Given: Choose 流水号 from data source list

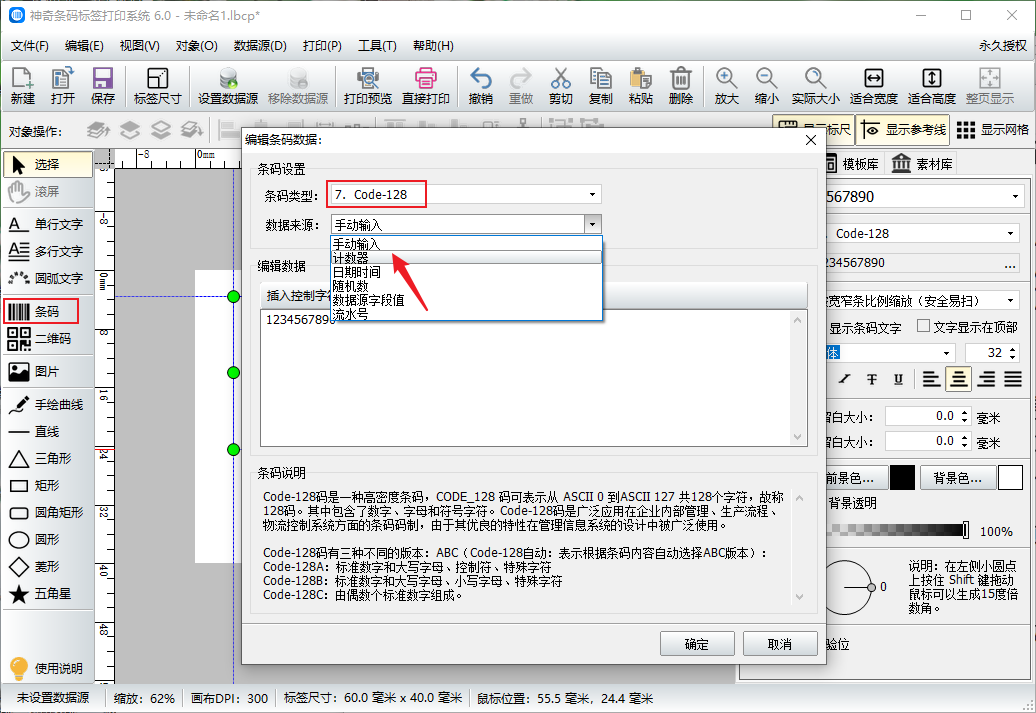Looking at the screenshot, I should click(x=466, y=313).
